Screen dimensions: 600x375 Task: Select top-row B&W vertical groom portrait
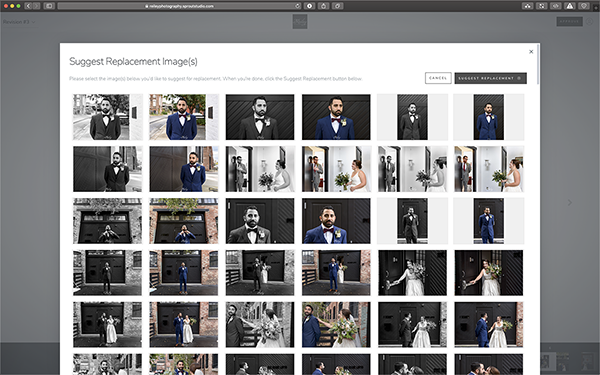[x=412, y=117]
